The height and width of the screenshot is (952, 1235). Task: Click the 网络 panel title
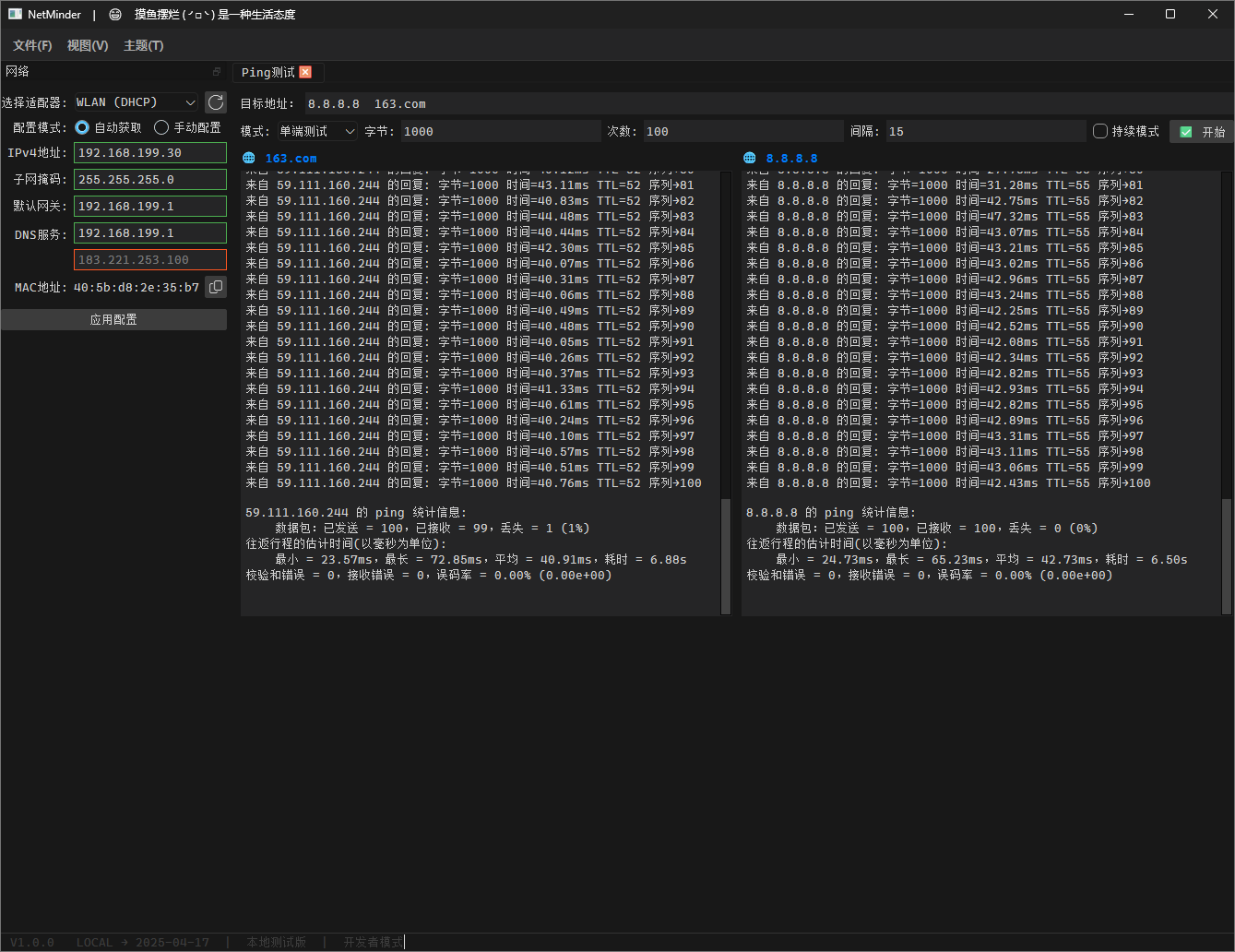(x=18, y=71)
